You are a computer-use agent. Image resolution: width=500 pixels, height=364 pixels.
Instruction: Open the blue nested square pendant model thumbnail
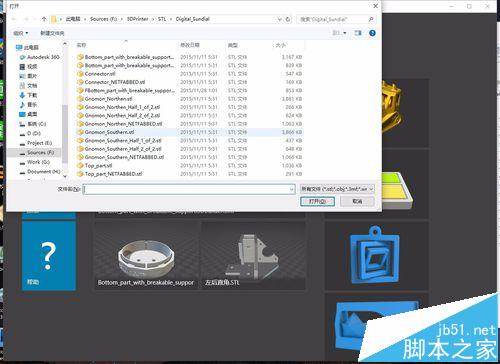click(x=376, y=256)
